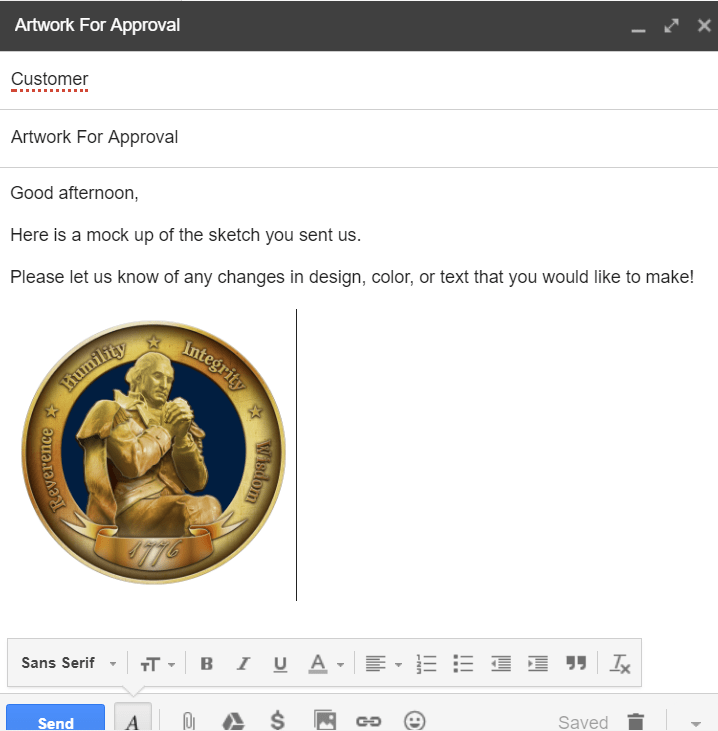The width and height of the screenshot is (718, 731).
Task: Click the Send button
Action: pos(55,721)
